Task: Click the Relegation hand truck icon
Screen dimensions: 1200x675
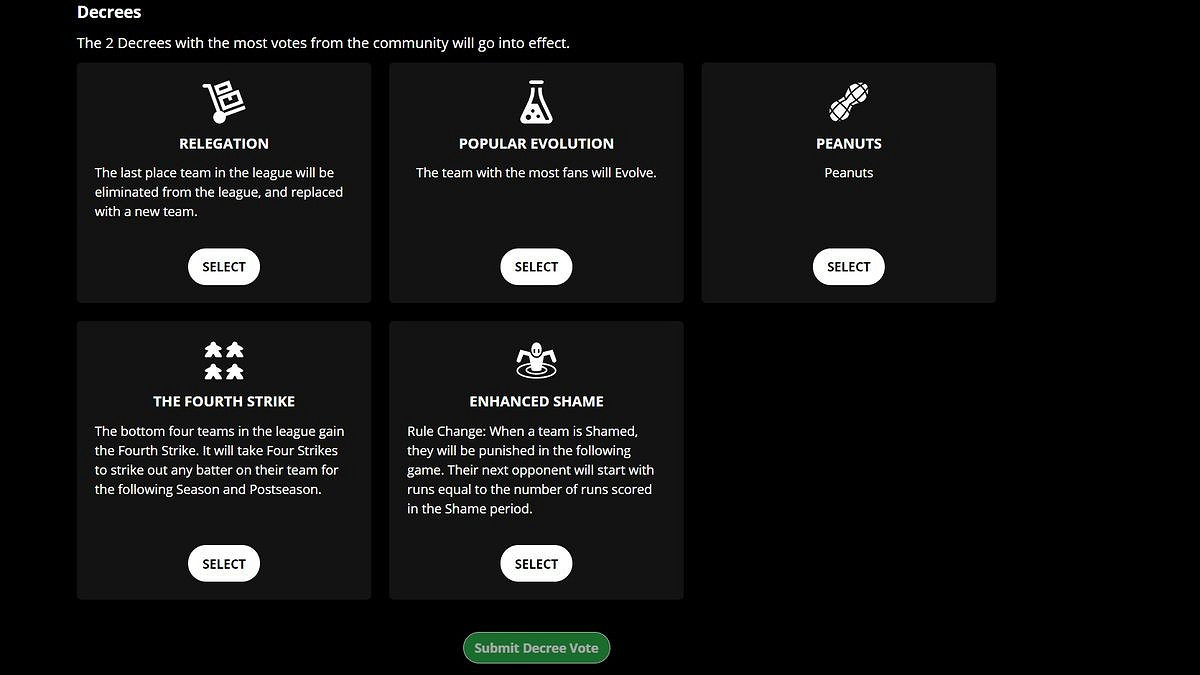Action: (x=224, y=102)
